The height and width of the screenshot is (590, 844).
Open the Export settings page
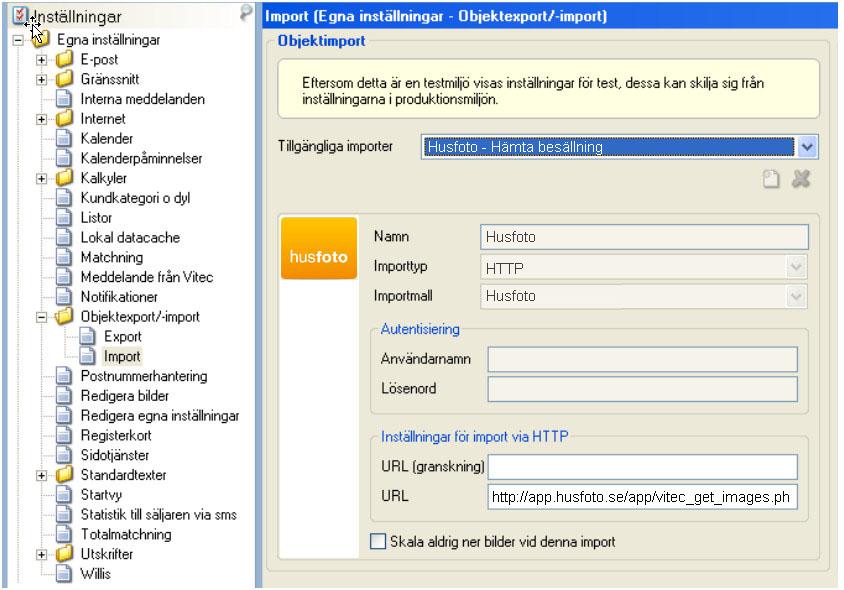coord(123,337)
